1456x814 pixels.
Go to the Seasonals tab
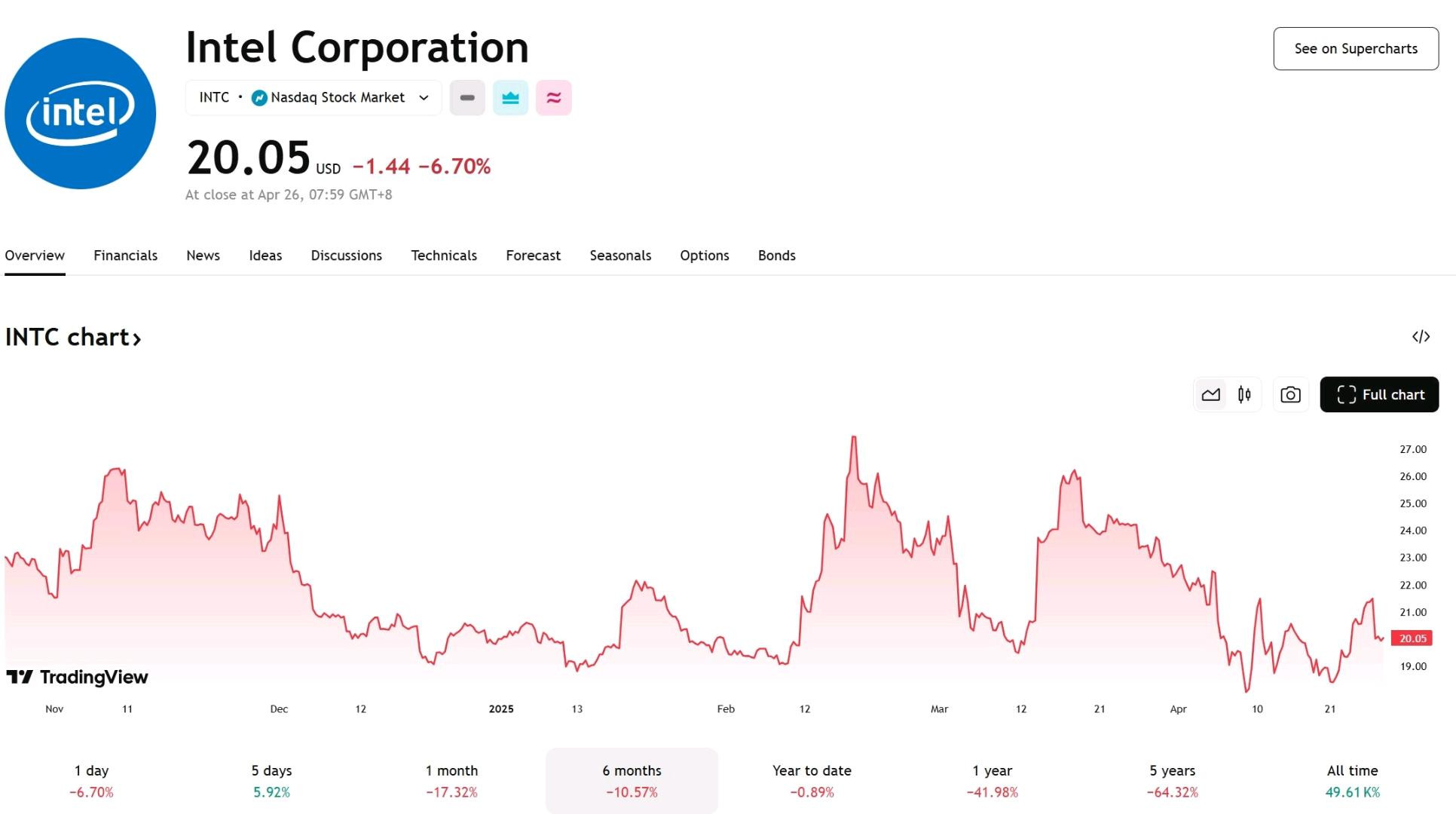[620, 256]
